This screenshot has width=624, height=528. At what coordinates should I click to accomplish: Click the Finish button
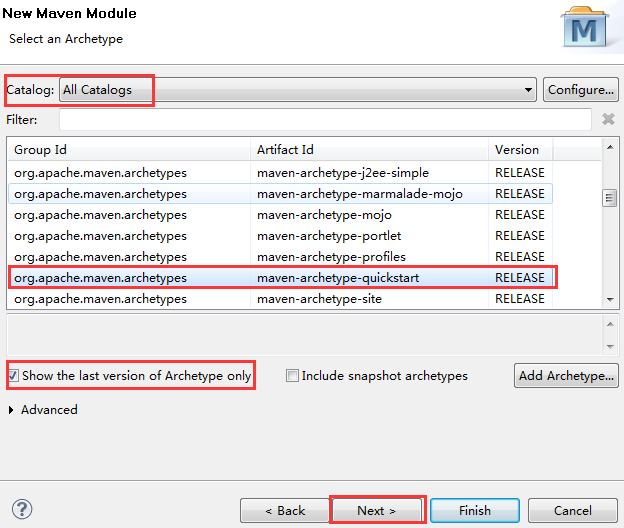(x=475, y=510)
